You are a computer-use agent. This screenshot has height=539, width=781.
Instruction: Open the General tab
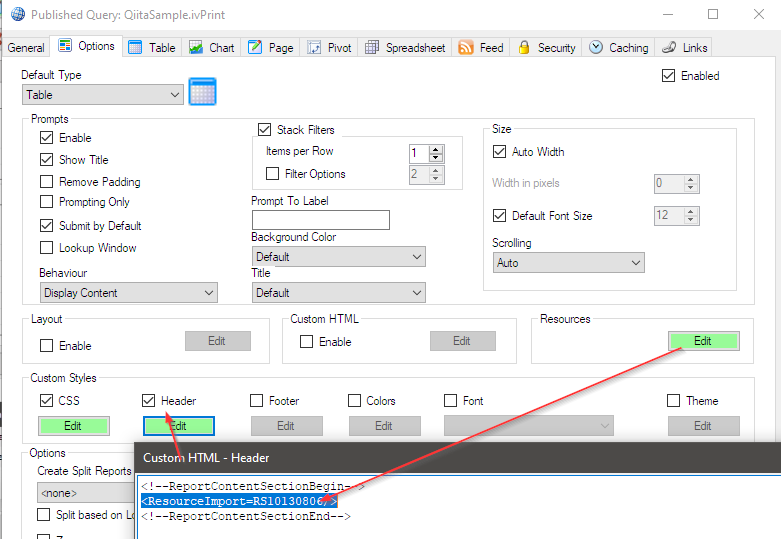26,48
